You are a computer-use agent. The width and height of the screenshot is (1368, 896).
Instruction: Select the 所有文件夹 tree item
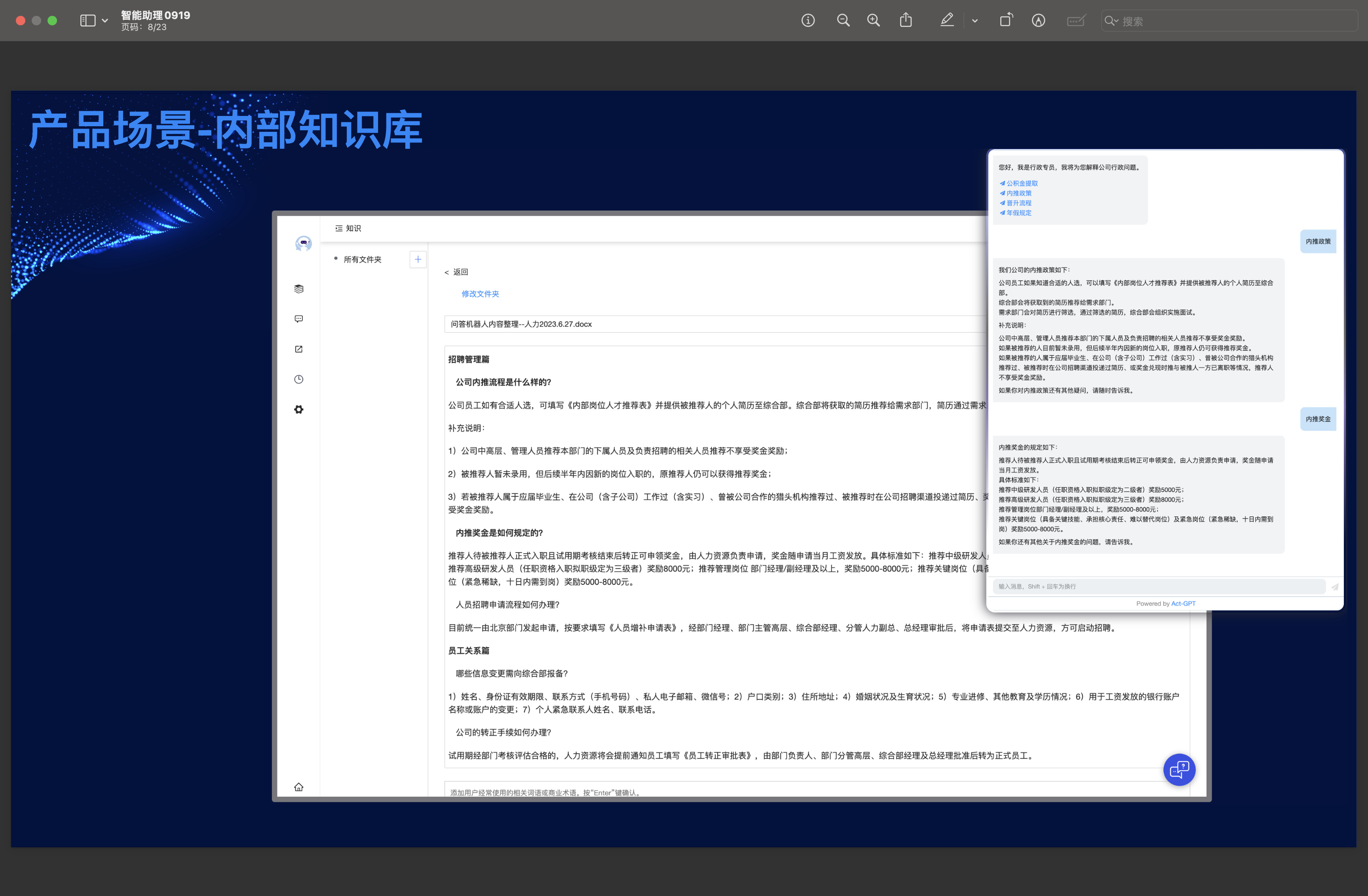(x=362, y=259)
